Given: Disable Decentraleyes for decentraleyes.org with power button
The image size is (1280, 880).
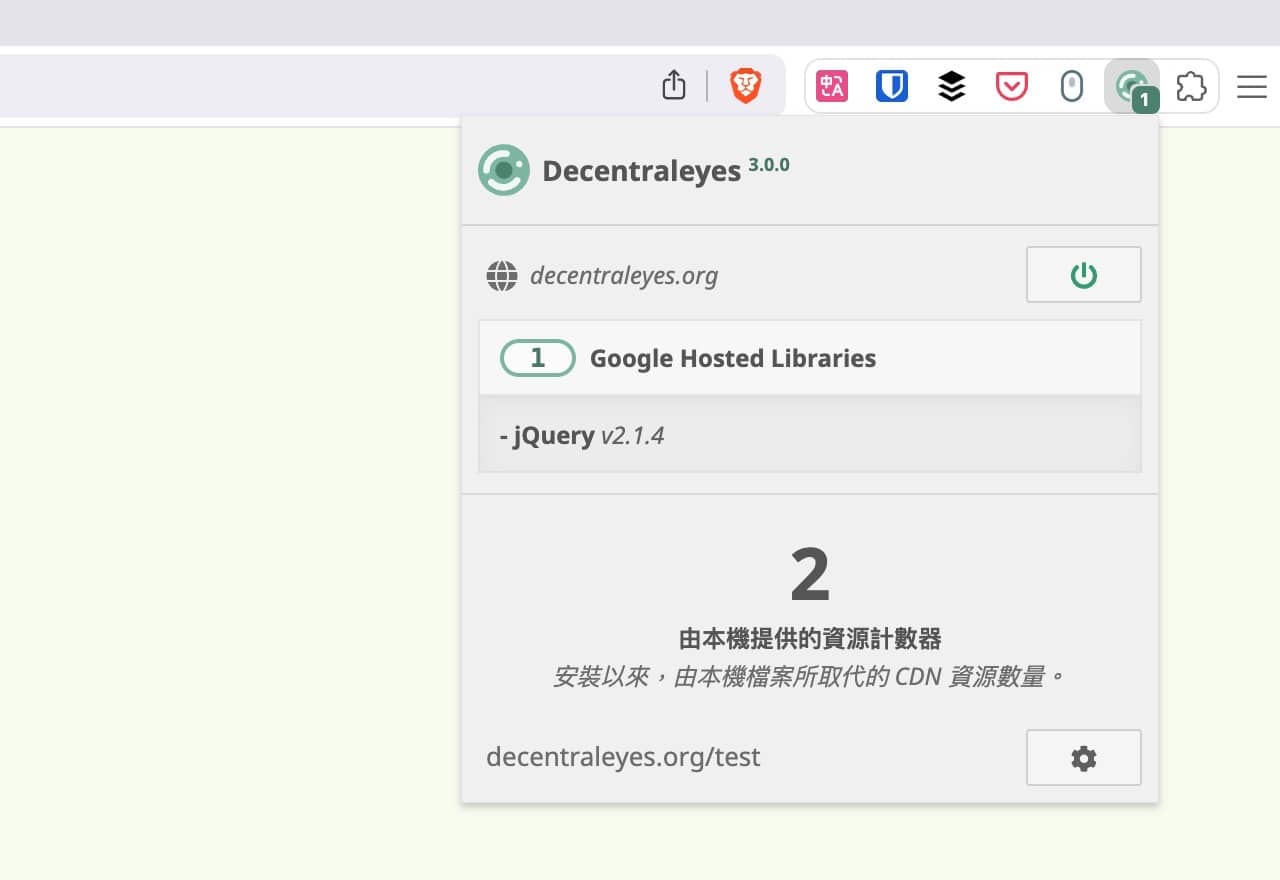Looking at the screenshot, I should pyautogui.click(x=1084, y=275).
